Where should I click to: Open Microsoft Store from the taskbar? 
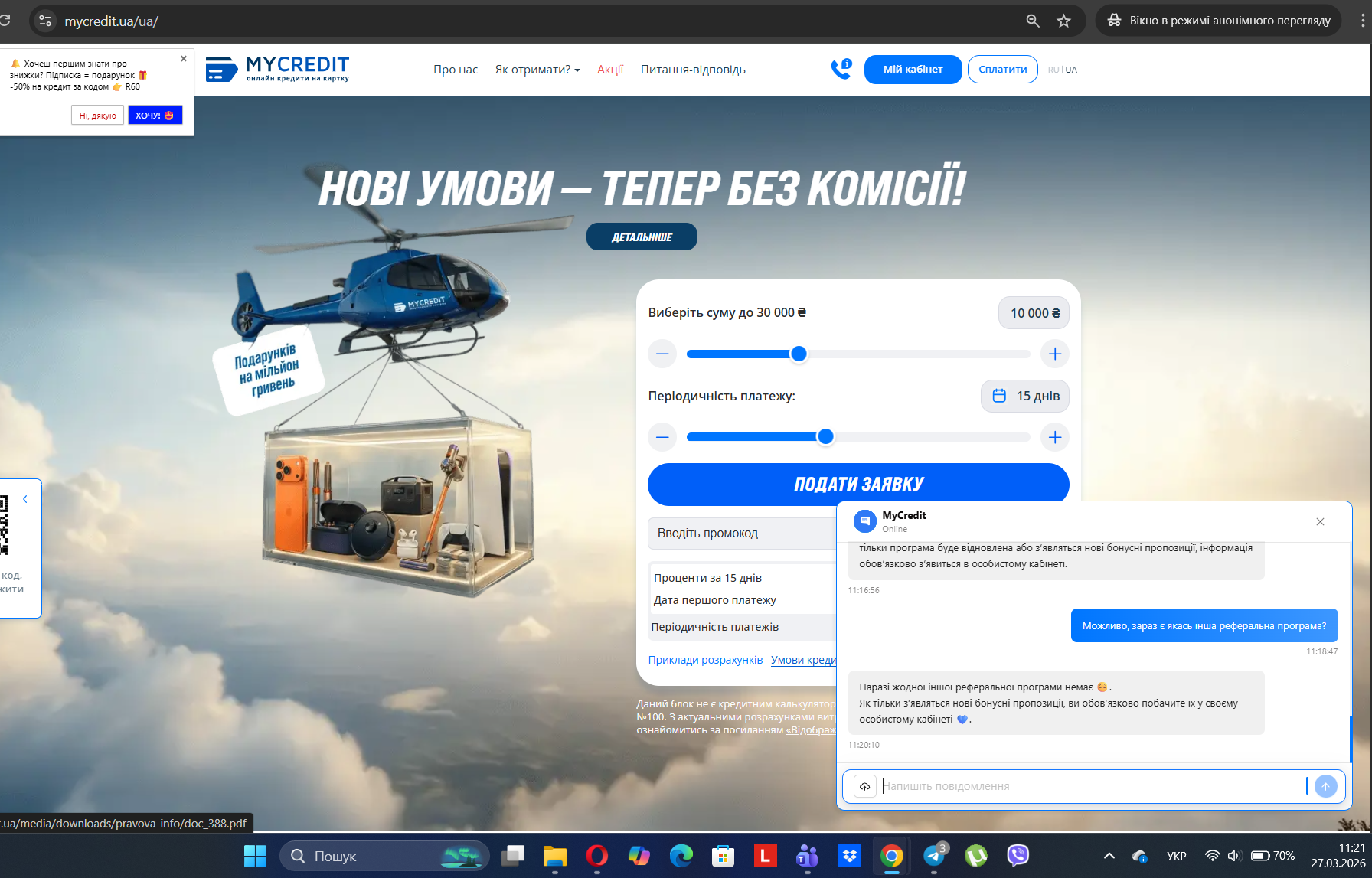(723, 856)
